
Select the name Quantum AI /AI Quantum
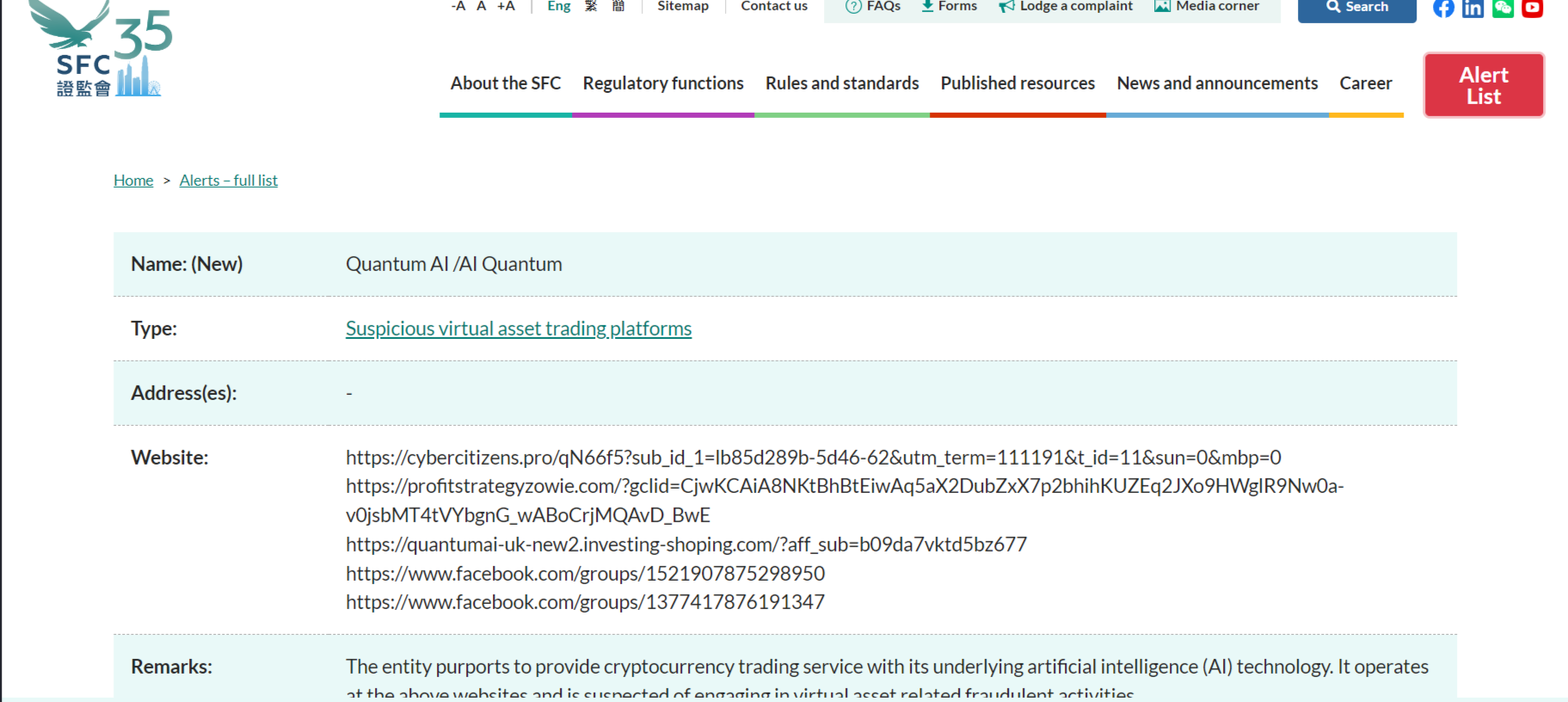point(454,264)
